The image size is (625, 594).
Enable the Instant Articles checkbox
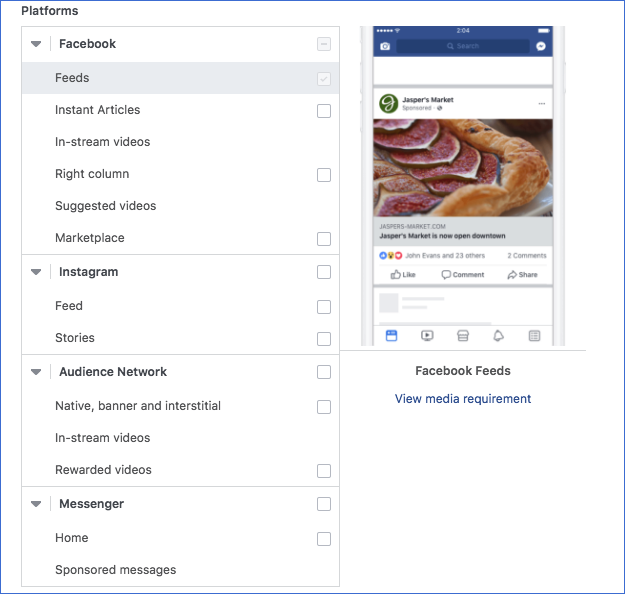[x=324, y=111]
